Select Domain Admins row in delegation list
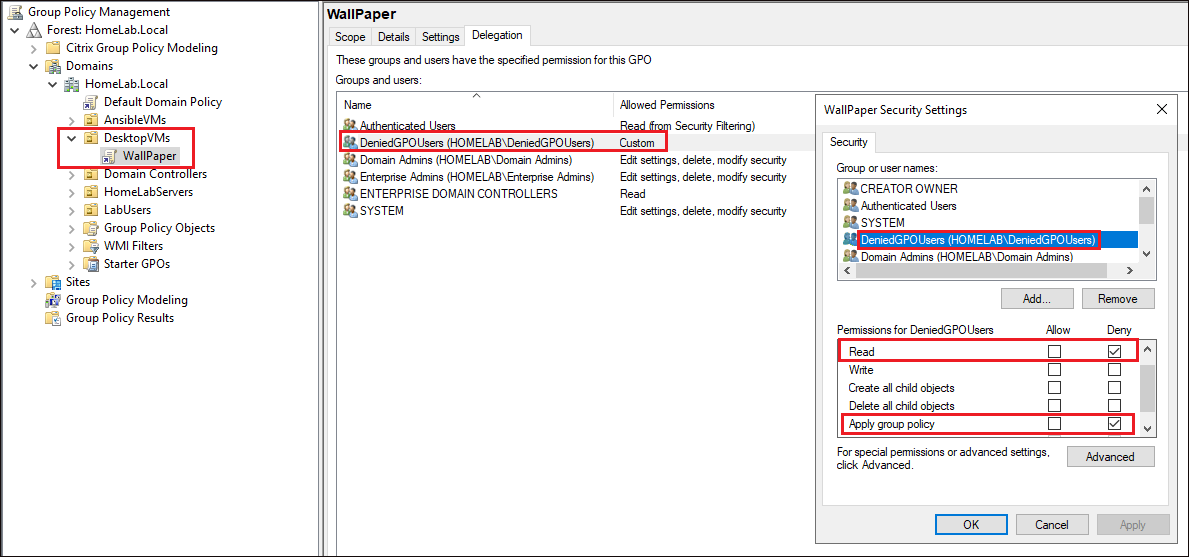The width and height of the screenshot is (1189, 557). coord(465,160)
